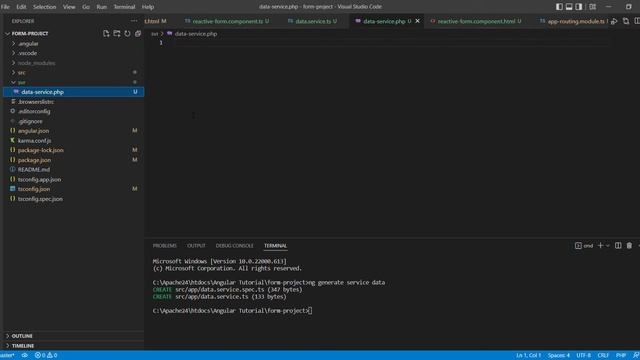Viewport: 640px width, 360px height.
Task: Open the Explorer more actions ellipsis
Action: 134,21
